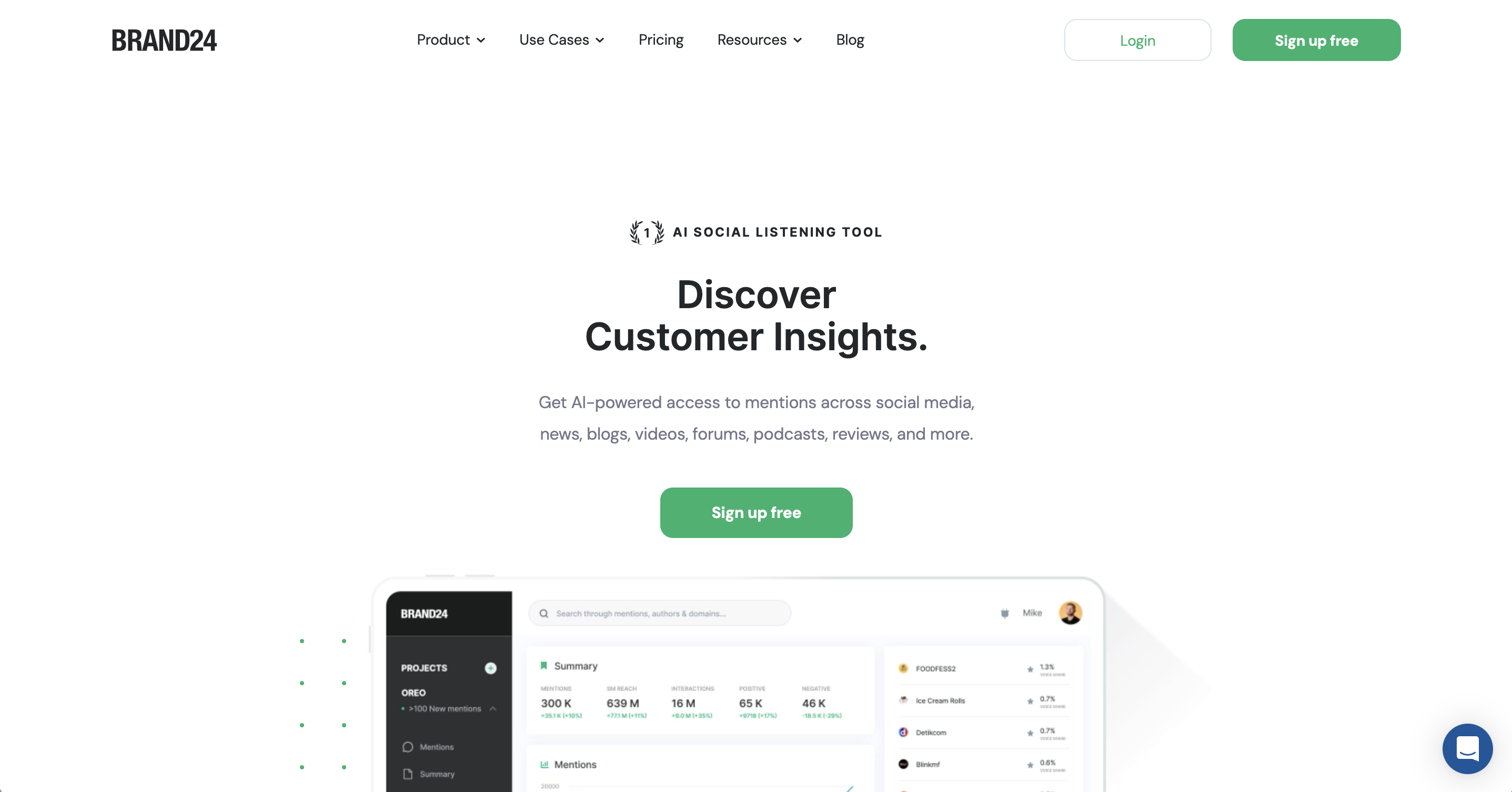Expand the Resources dropdown menu
The width and height of the screenshot is (1512, 792).
[x=760, y=40]
